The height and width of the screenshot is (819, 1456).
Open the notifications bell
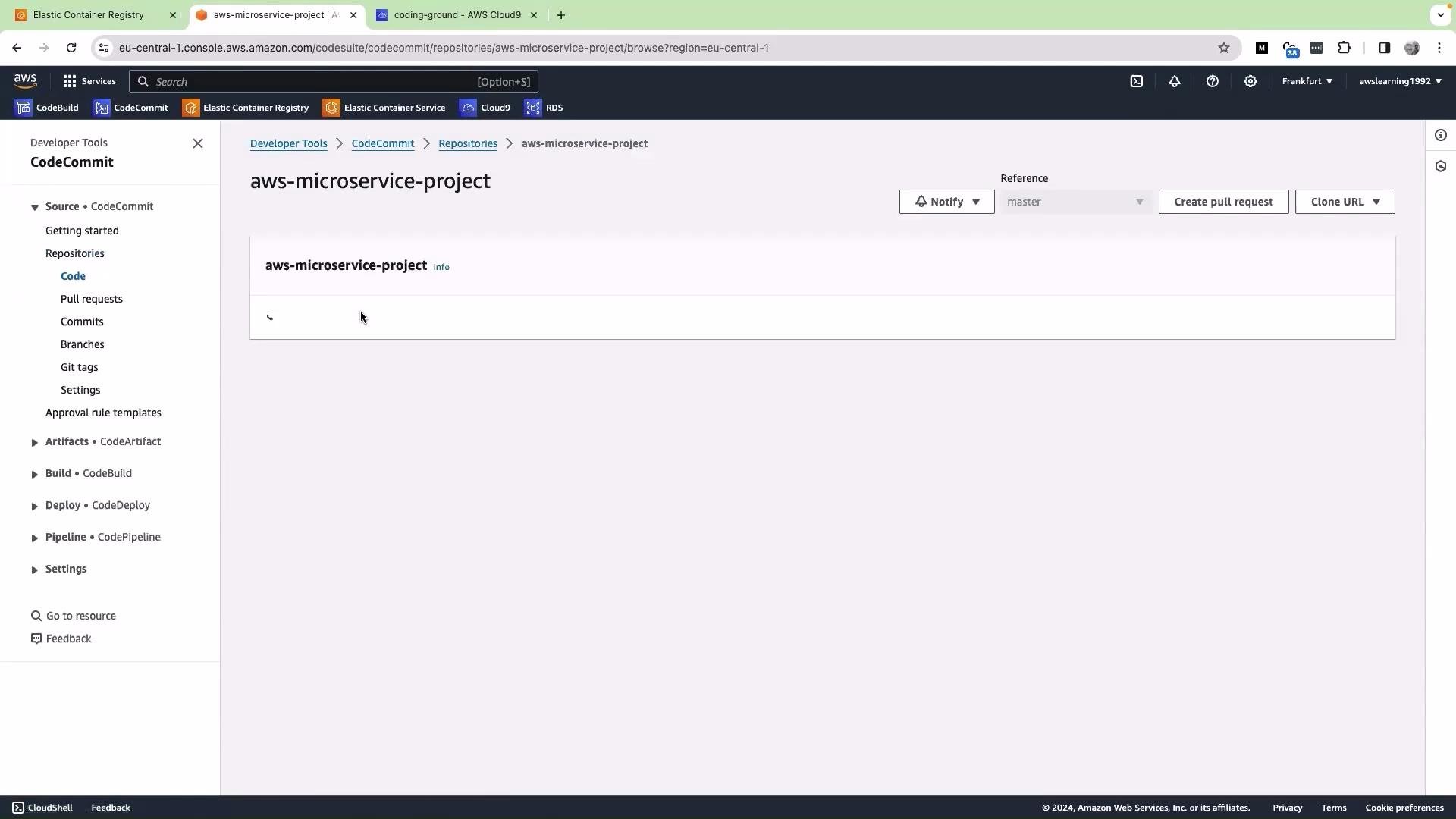(x=1175, y=81)
